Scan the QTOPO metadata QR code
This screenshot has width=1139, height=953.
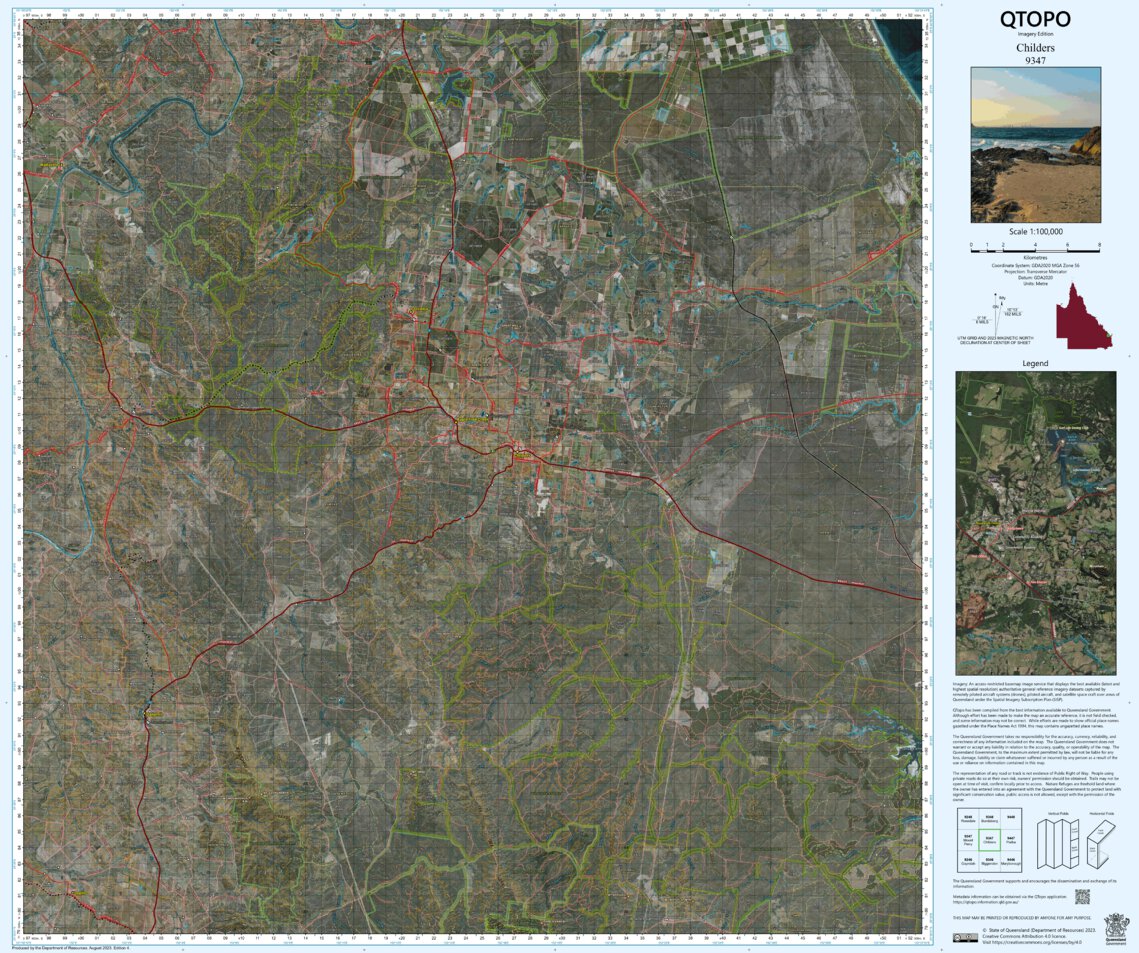click(1083, 897)
